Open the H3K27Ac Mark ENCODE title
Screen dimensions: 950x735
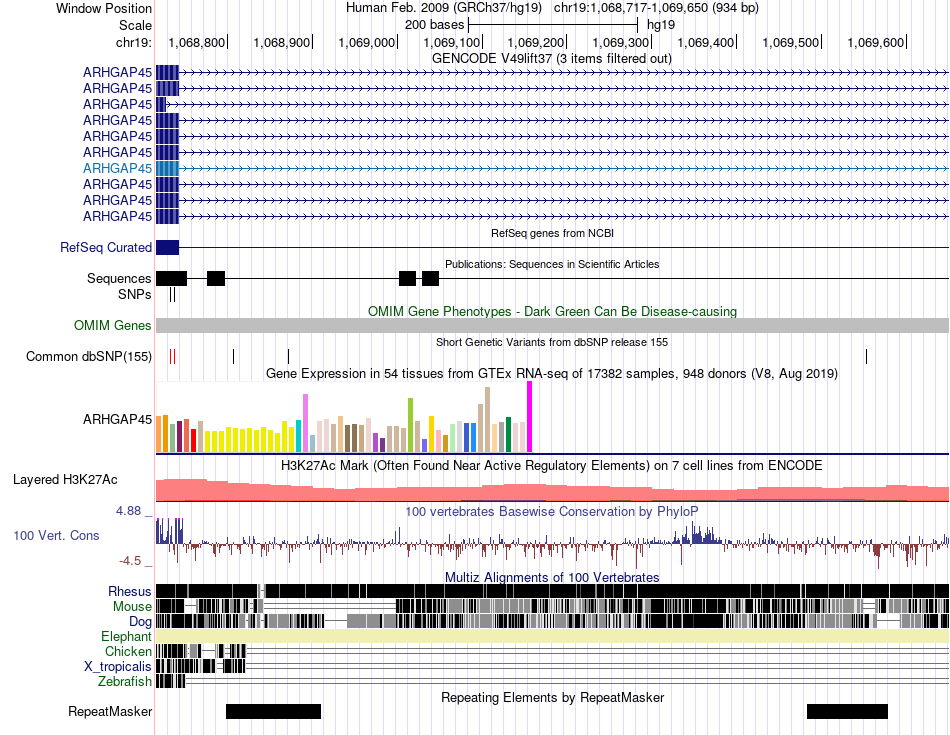click(x=552, y=465)
